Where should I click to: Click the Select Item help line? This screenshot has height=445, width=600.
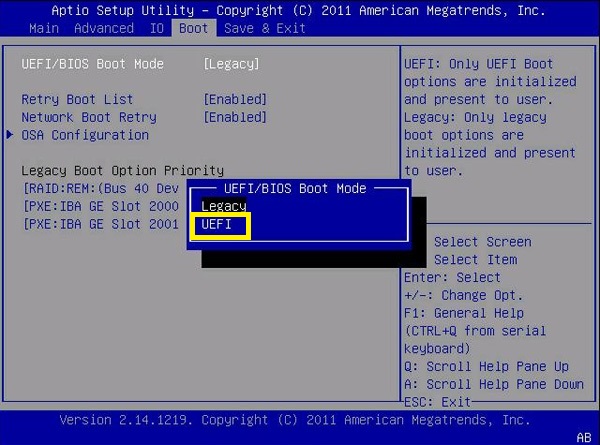point(475,260)
